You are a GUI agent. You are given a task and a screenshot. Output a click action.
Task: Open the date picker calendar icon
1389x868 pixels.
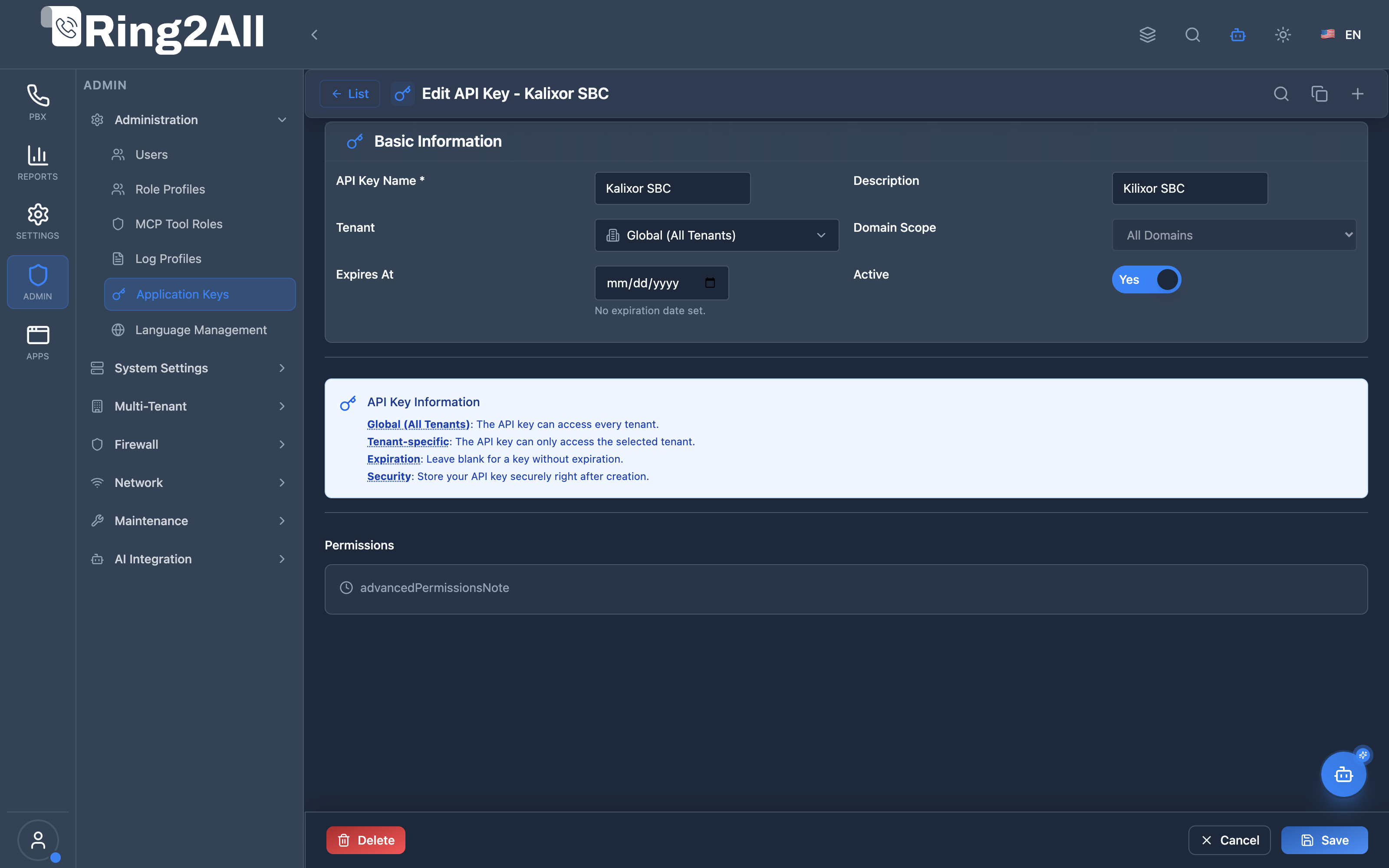click(710, 283)
